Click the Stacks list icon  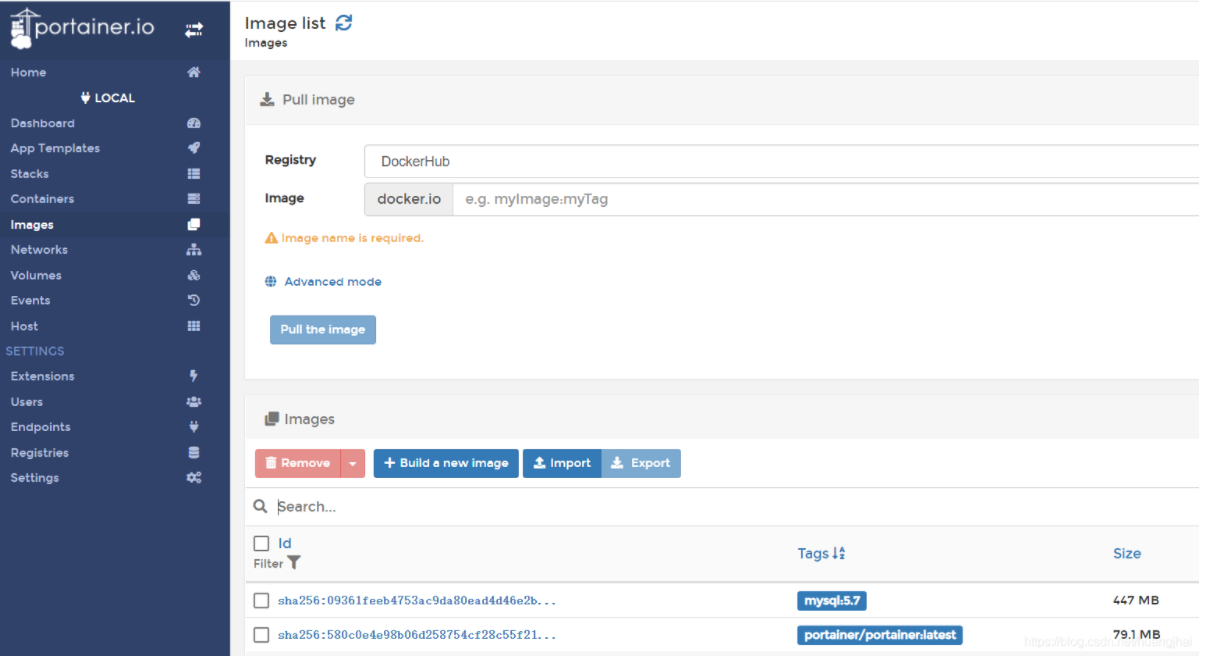[x=194, y=174]
